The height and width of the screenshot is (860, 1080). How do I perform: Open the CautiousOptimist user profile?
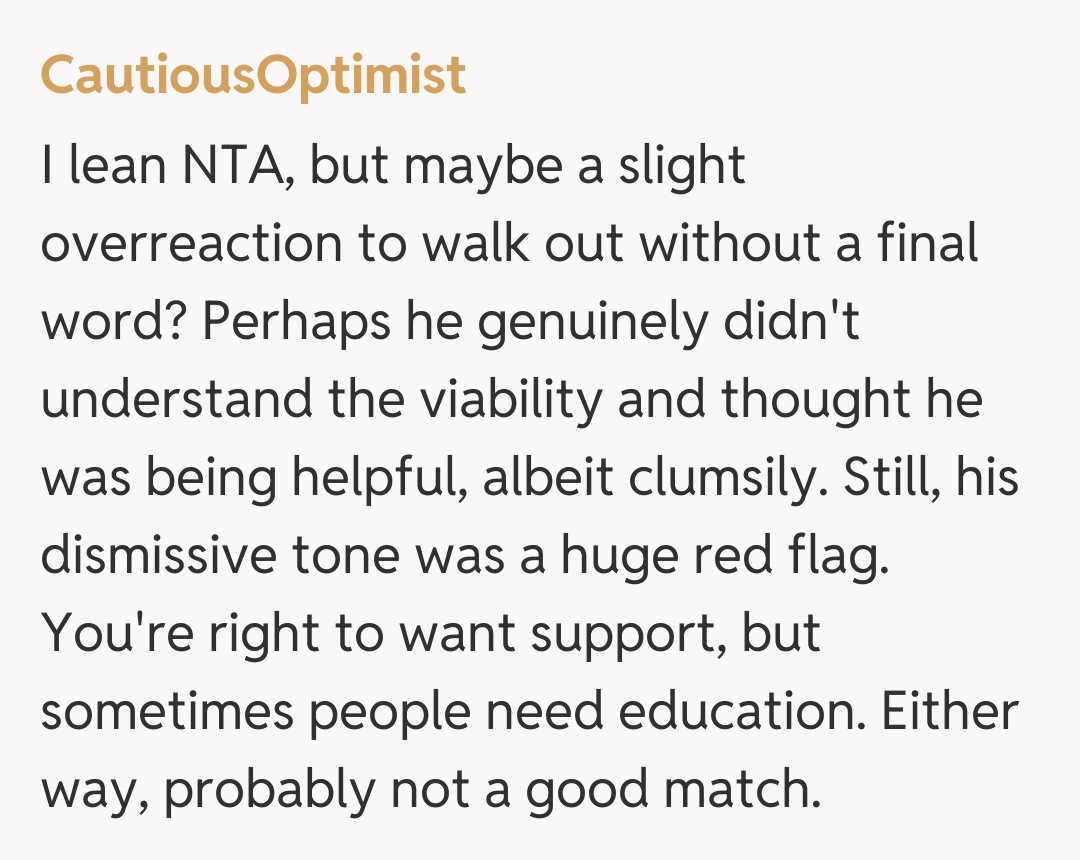click(253, 76)
